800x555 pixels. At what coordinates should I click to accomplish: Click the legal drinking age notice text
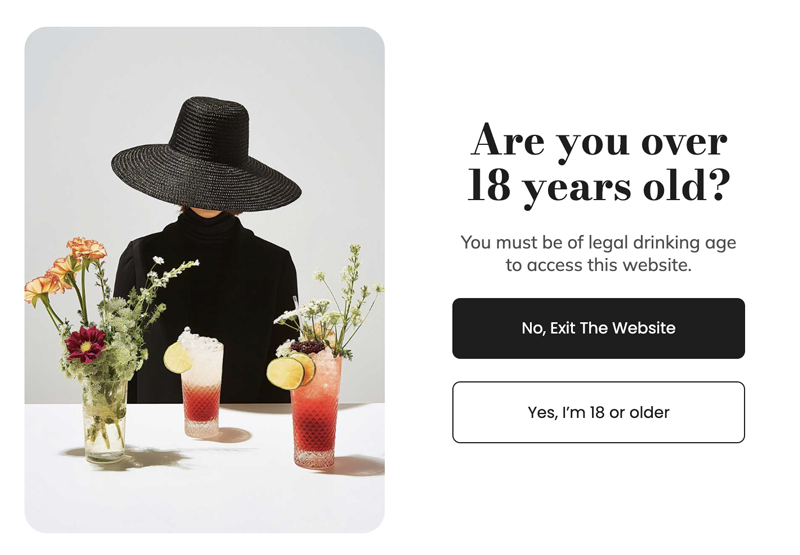(598, 254)
